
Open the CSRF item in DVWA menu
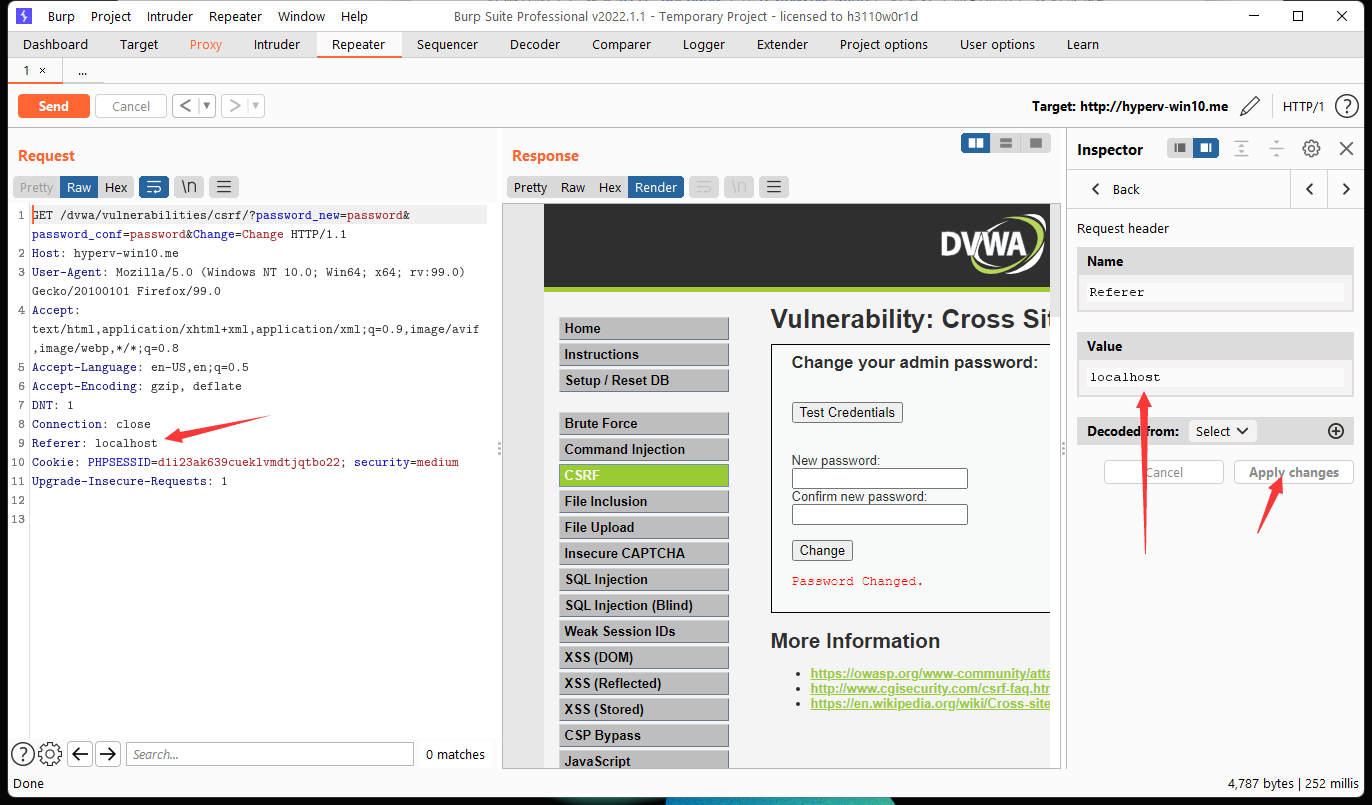pyautogui.click(x=644, y=475)
